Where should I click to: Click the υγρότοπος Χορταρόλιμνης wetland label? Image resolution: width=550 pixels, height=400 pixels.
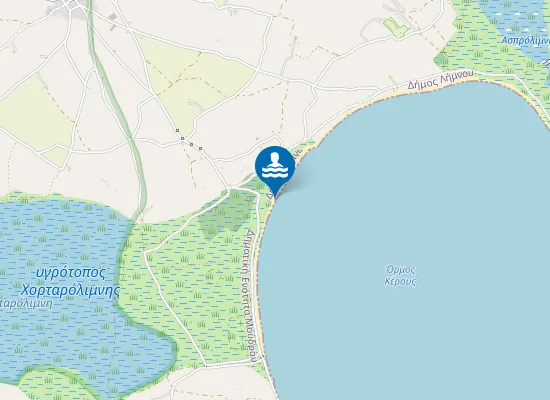[x=71, y=281]
